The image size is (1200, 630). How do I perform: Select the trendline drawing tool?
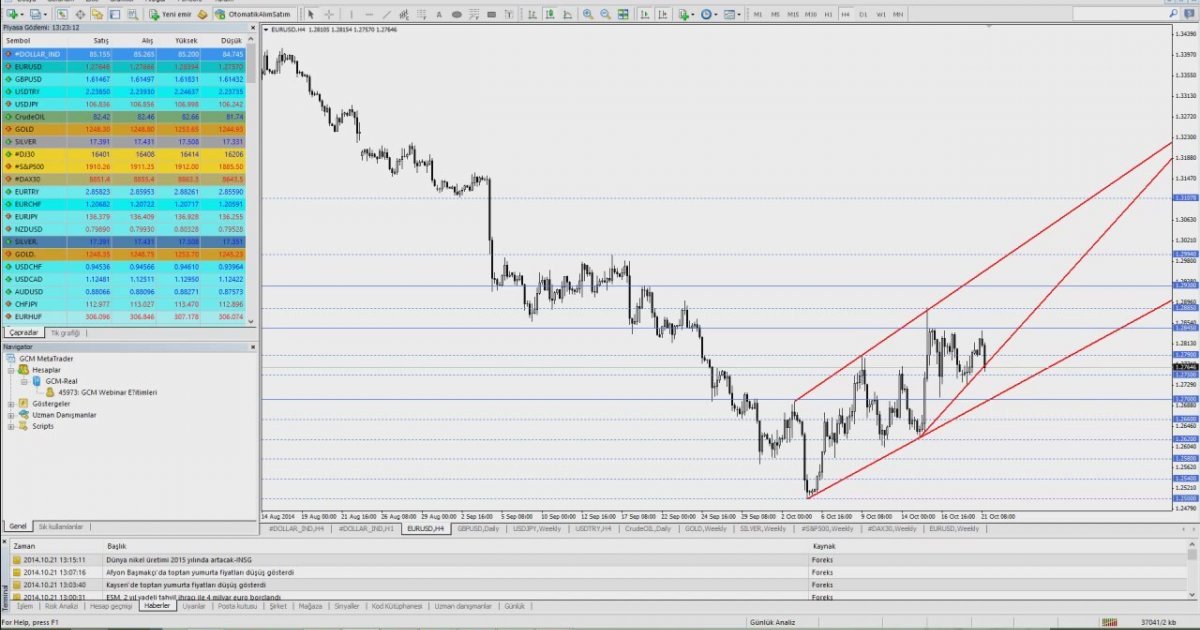388,15
